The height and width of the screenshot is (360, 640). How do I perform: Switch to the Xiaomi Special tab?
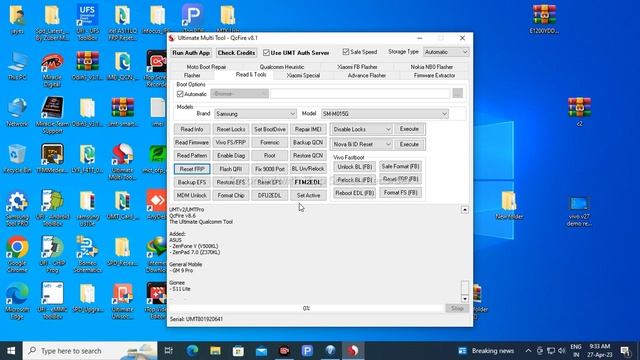coord(303,76)
